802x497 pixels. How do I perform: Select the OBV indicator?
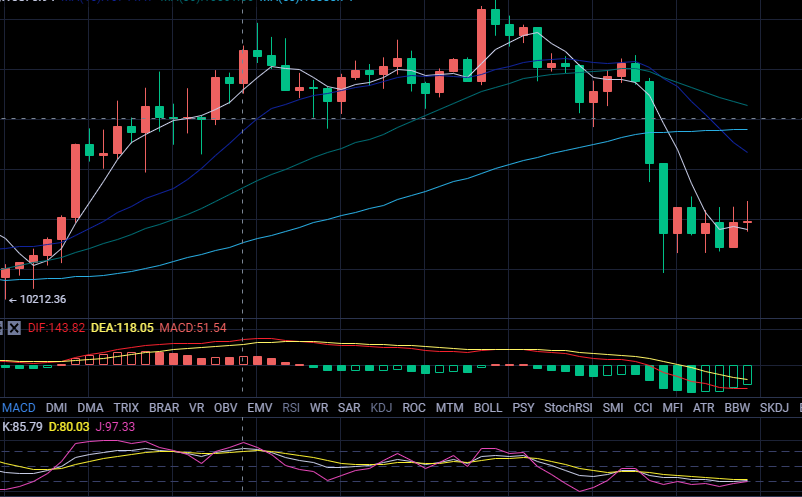[x=226, y=407]
